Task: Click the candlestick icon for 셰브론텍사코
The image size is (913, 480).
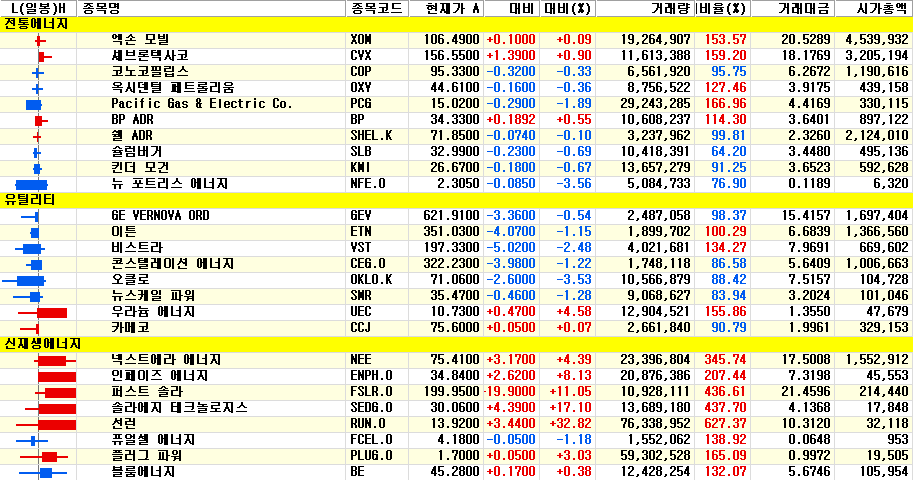Action: [x=44, y=57]
